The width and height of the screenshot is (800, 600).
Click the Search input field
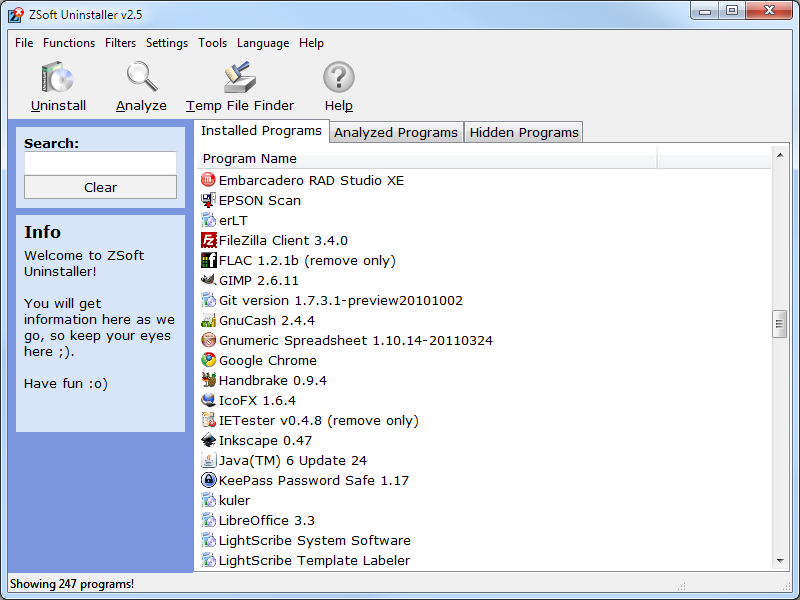pyautogui.click(x=100, y=163)
